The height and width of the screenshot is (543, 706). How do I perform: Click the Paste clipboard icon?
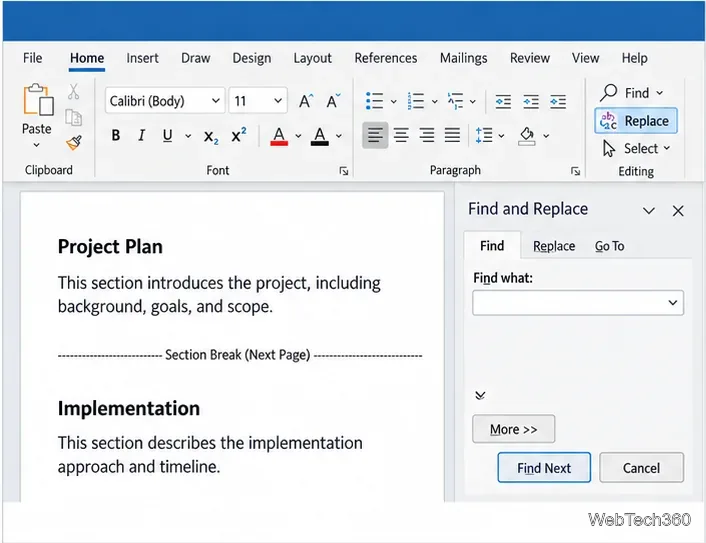tap(38, 100)
